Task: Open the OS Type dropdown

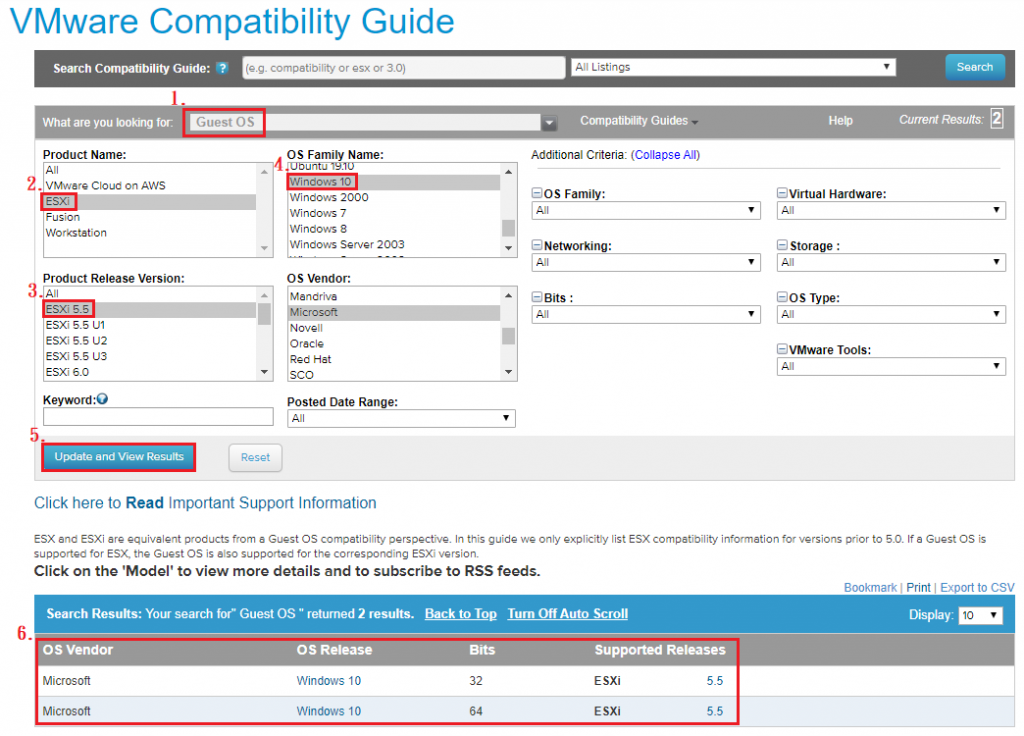Action: coord(891,314)
